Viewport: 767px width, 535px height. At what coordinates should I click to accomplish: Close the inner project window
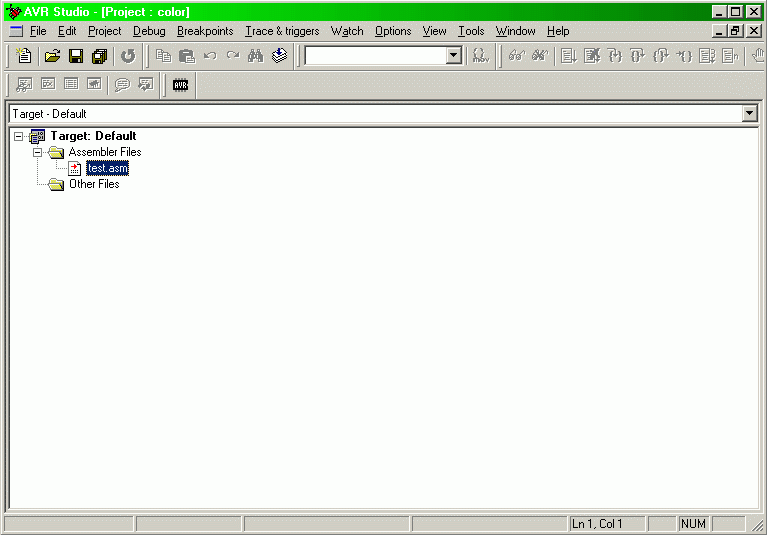pos(754,31)
